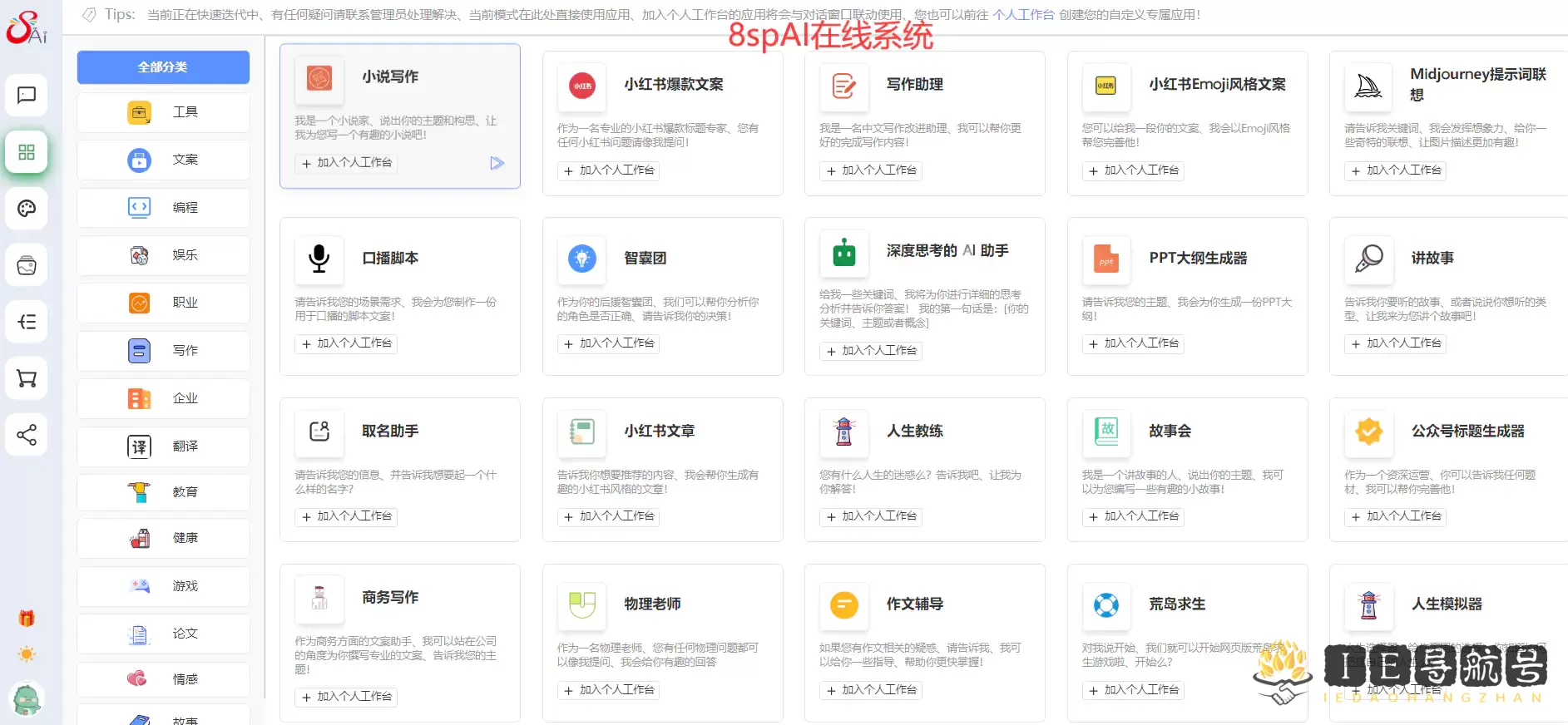Viewport: 1568px width, 725px height.
Task: Click the wallet icon in sidebar
Action: click(27, 266)
